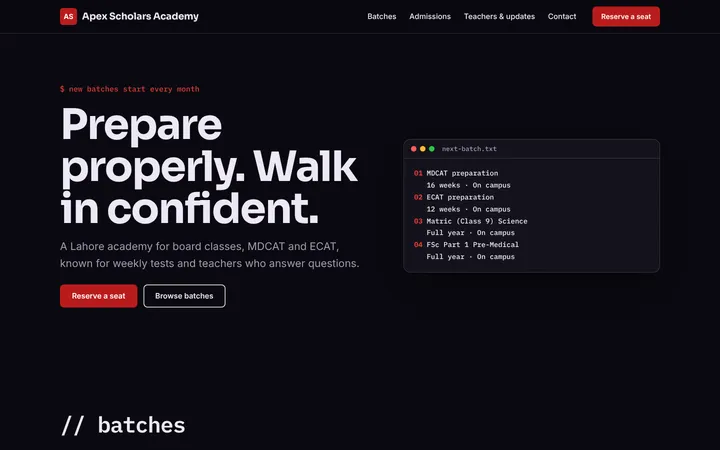Image resolution: width=720 pixels, height=450 pixels.
Task: Click the next-batch.txt file name
Action: tap(469, 149)
